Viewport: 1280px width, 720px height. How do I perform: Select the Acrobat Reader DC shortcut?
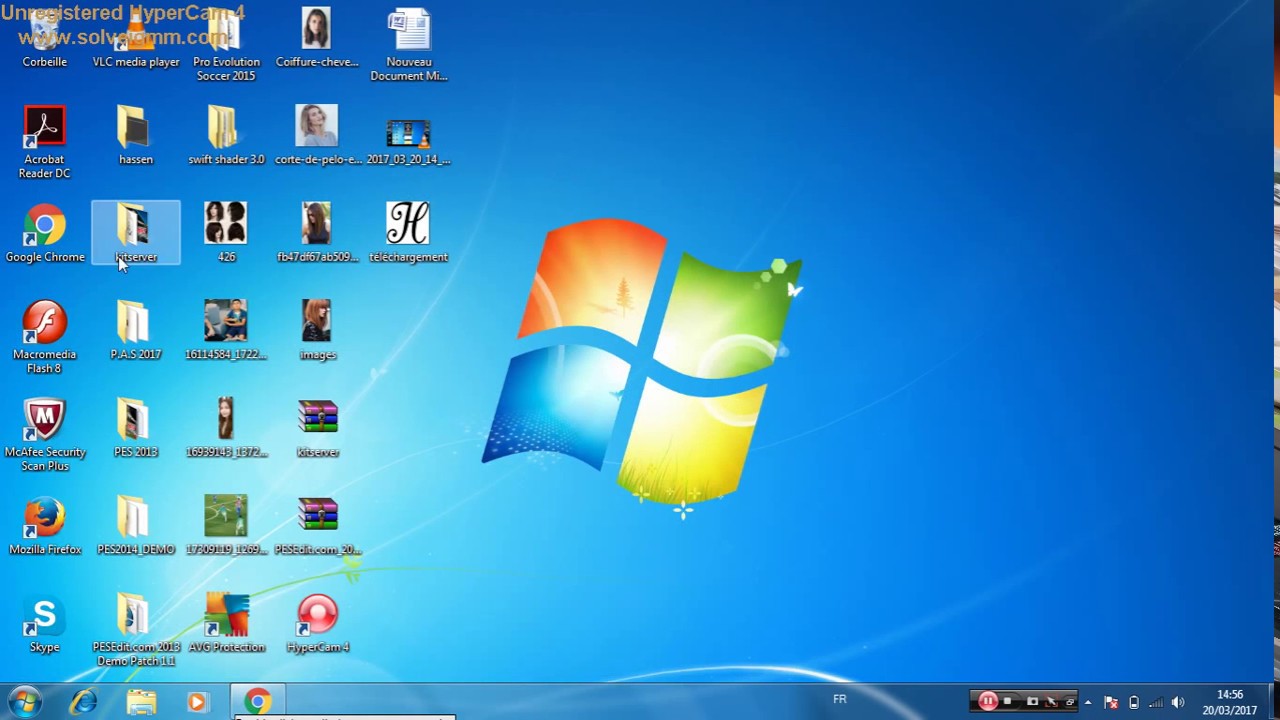(44, 142)
